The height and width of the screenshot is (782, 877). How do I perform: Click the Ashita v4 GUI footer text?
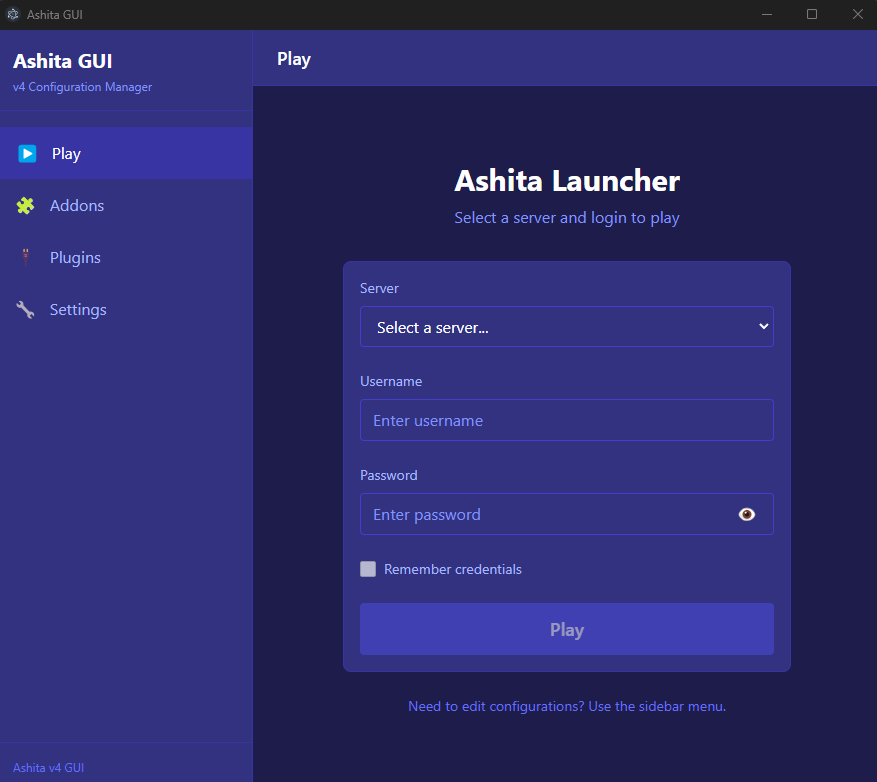[48, 768]
